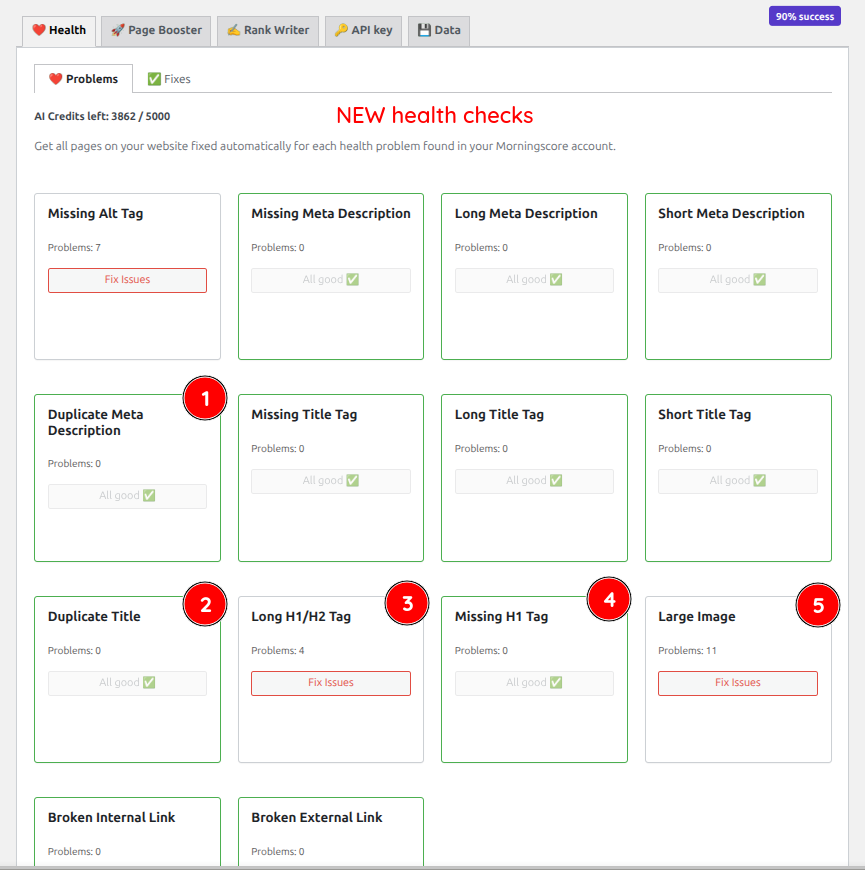
Task: Click the heart icon beside Problems
Action: coord(55,79)
